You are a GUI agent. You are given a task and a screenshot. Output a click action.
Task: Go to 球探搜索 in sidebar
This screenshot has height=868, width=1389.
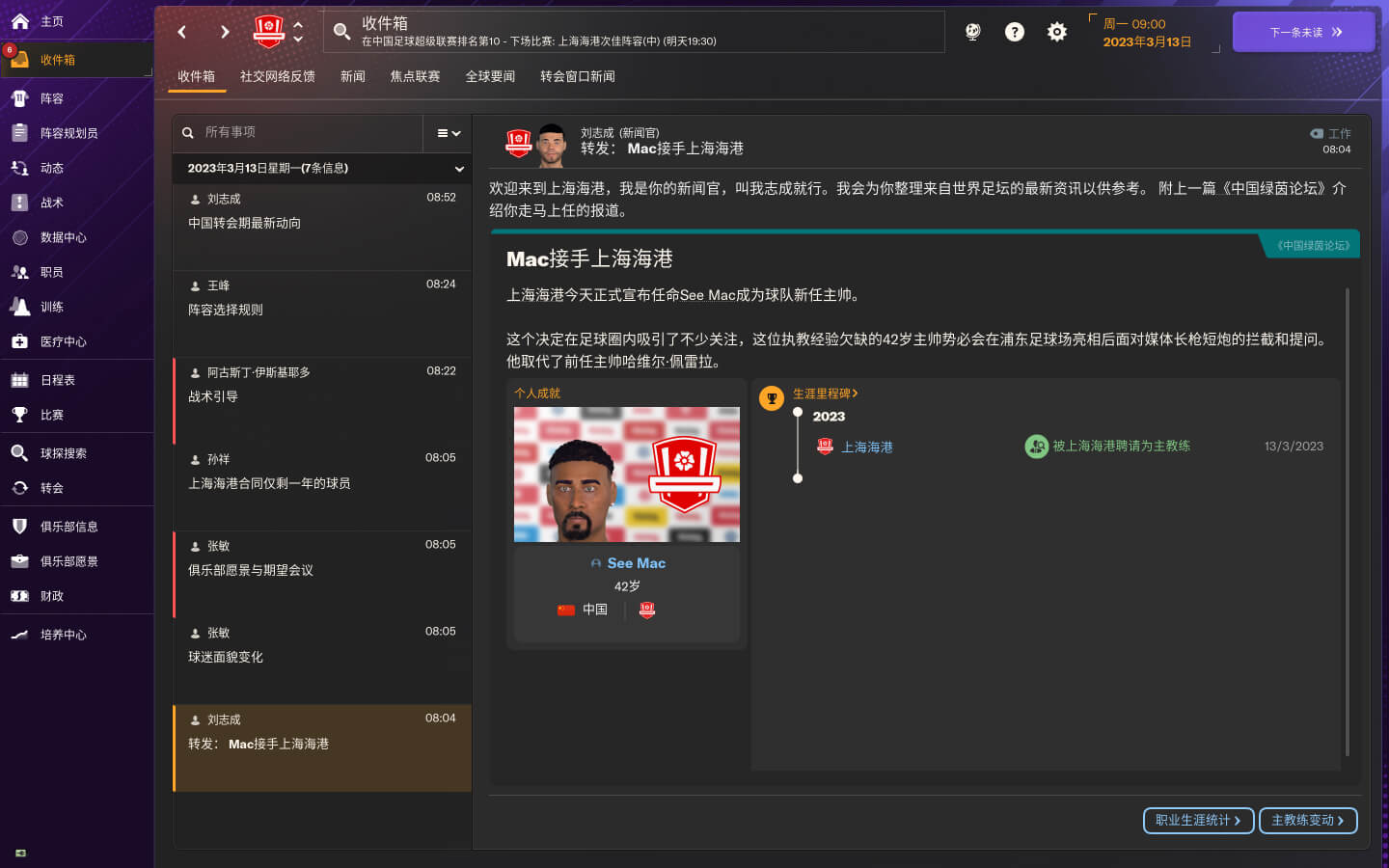click(x=63, y=453)
